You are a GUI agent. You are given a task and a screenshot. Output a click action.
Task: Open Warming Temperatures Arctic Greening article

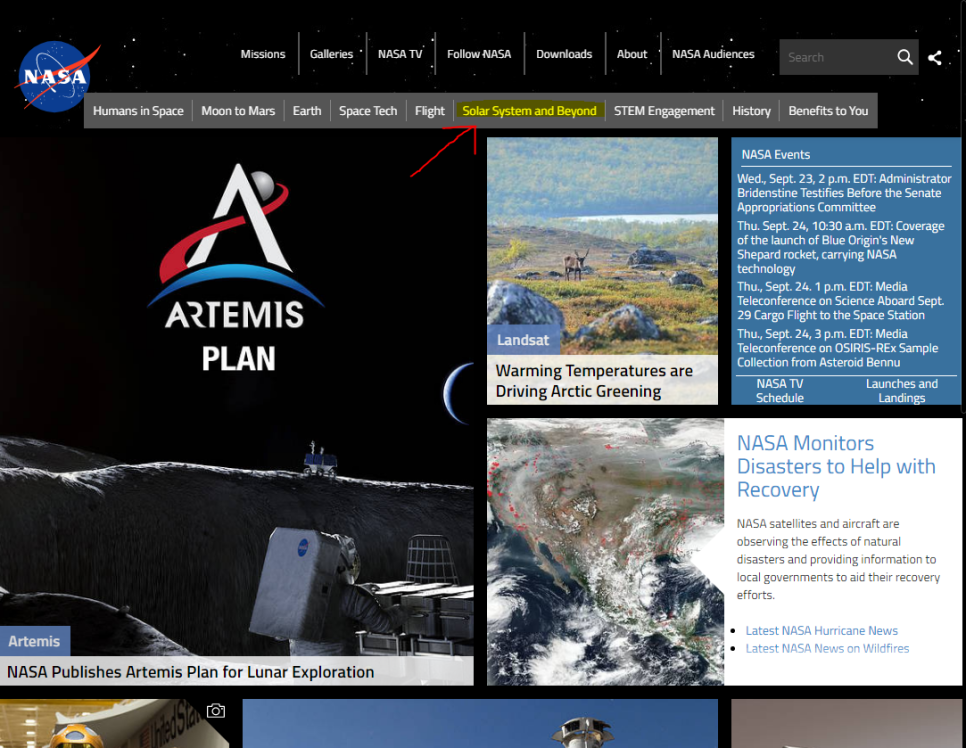(594, 381)
